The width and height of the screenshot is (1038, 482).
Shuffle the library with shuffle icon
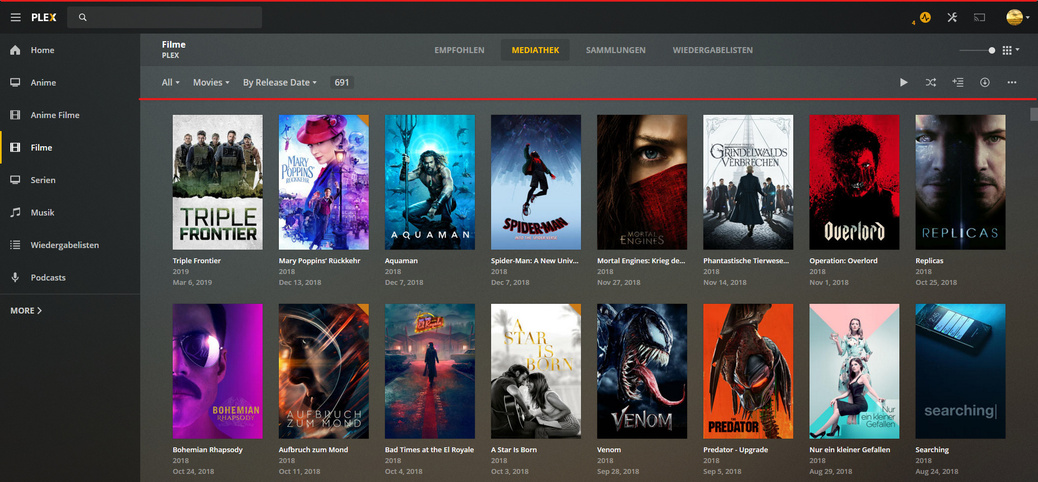(x=931, y=83)
